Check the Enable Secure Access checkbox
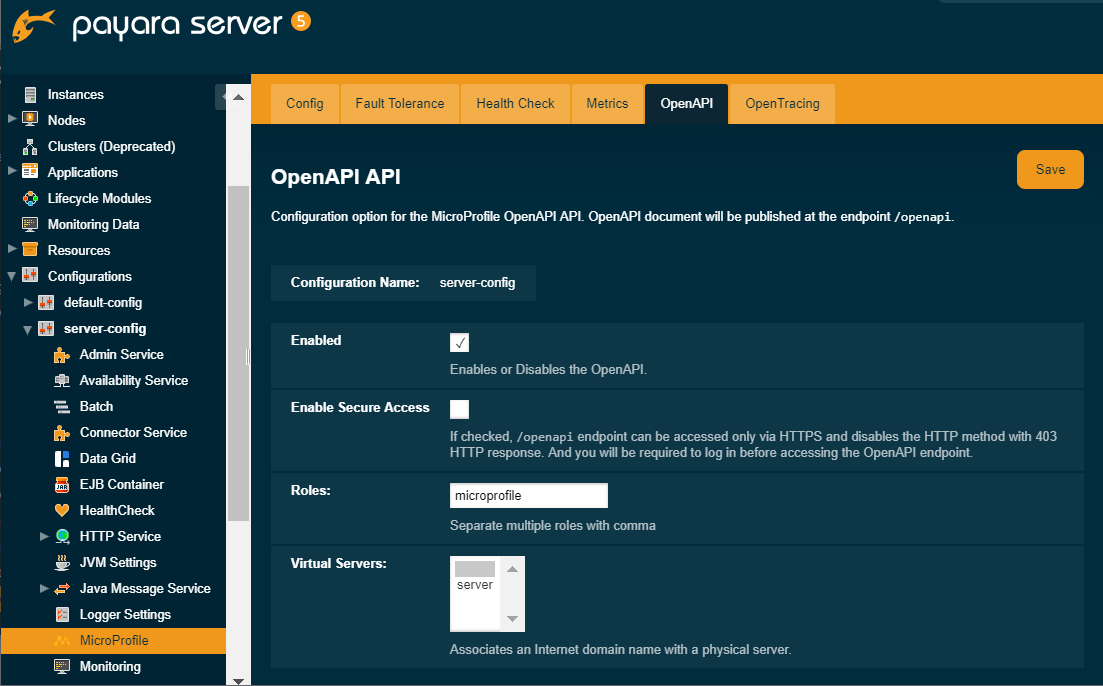This screenshot has height=686, width=1103. point(459,409)
